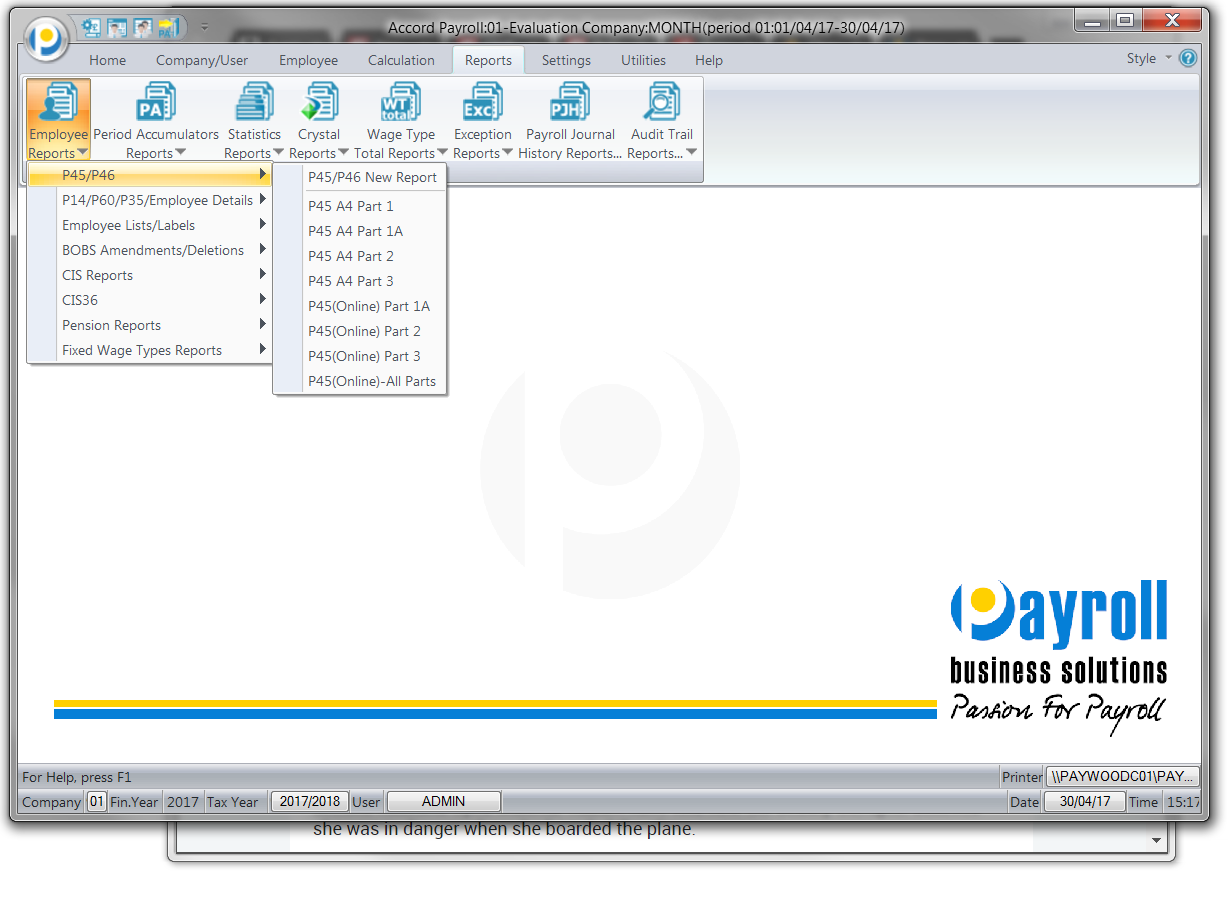Click the Date field showing 30/04/17
The image size is (1231, 899).
[x=1084, y=801]
